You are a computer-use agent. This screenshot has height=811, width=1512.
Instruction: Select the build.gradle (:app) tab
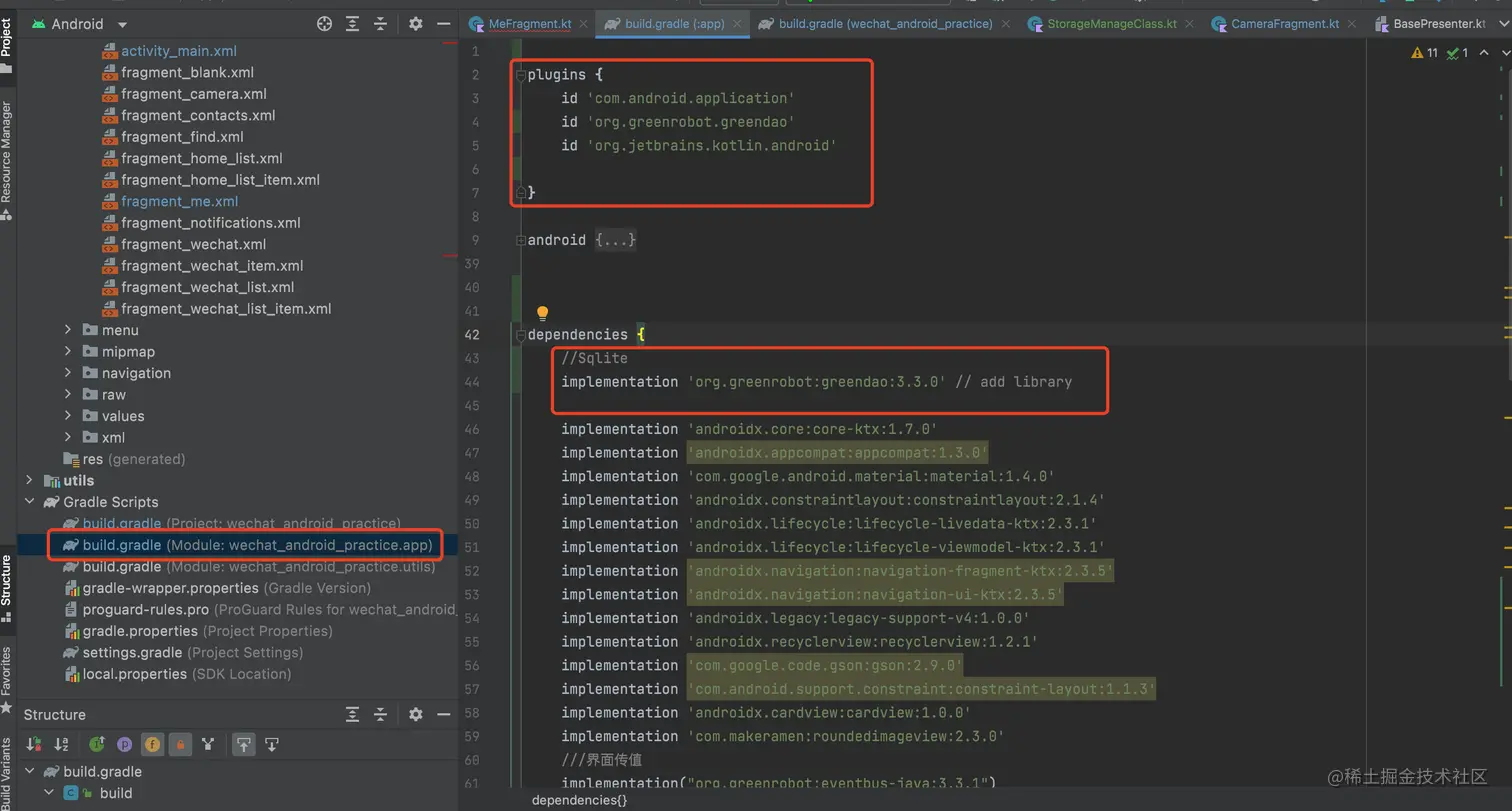[674, 24]
